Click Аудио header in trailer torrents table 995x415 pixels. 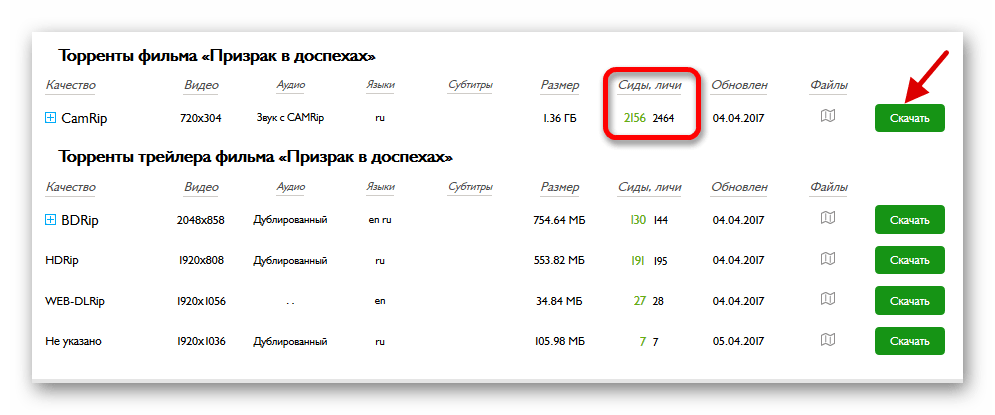pyautogui.click(x=290, y=186)
